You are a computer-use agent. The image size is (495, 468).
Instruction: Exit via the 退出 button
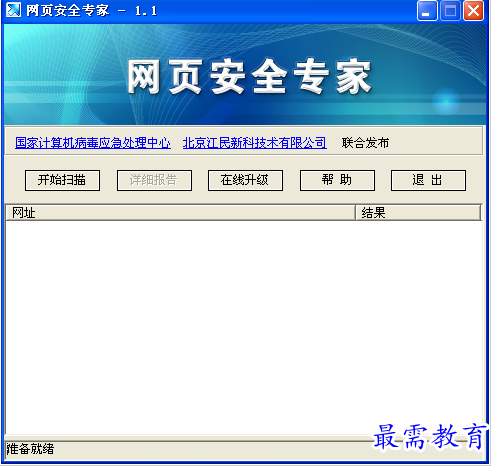[x=428, y=180]
